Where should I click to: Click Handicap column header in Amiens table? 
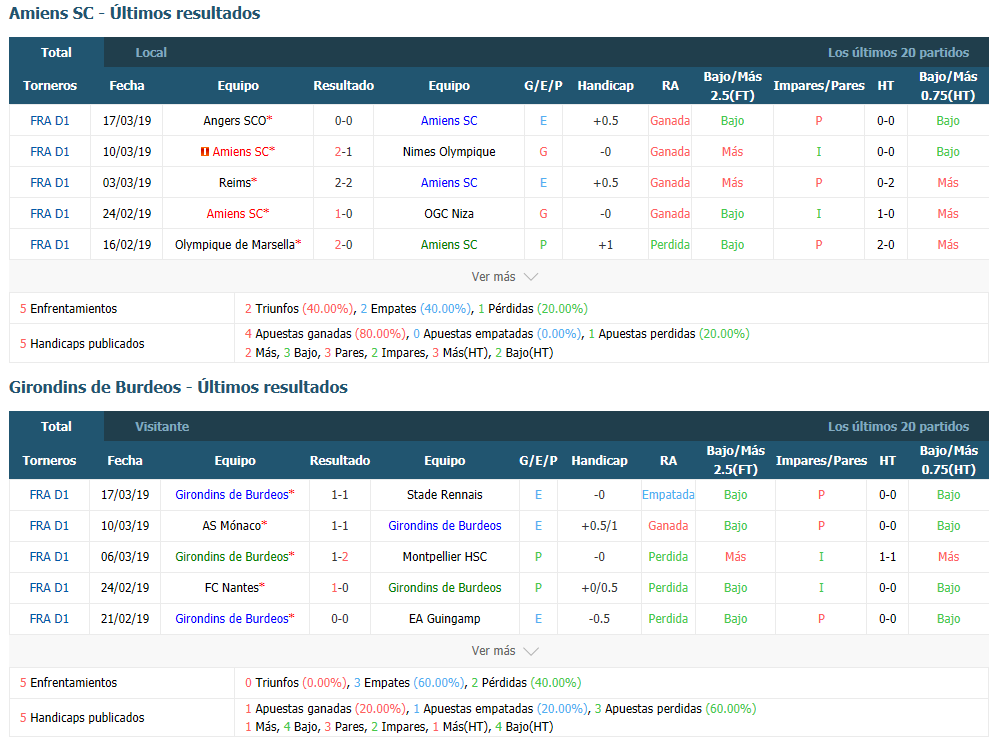606,85
